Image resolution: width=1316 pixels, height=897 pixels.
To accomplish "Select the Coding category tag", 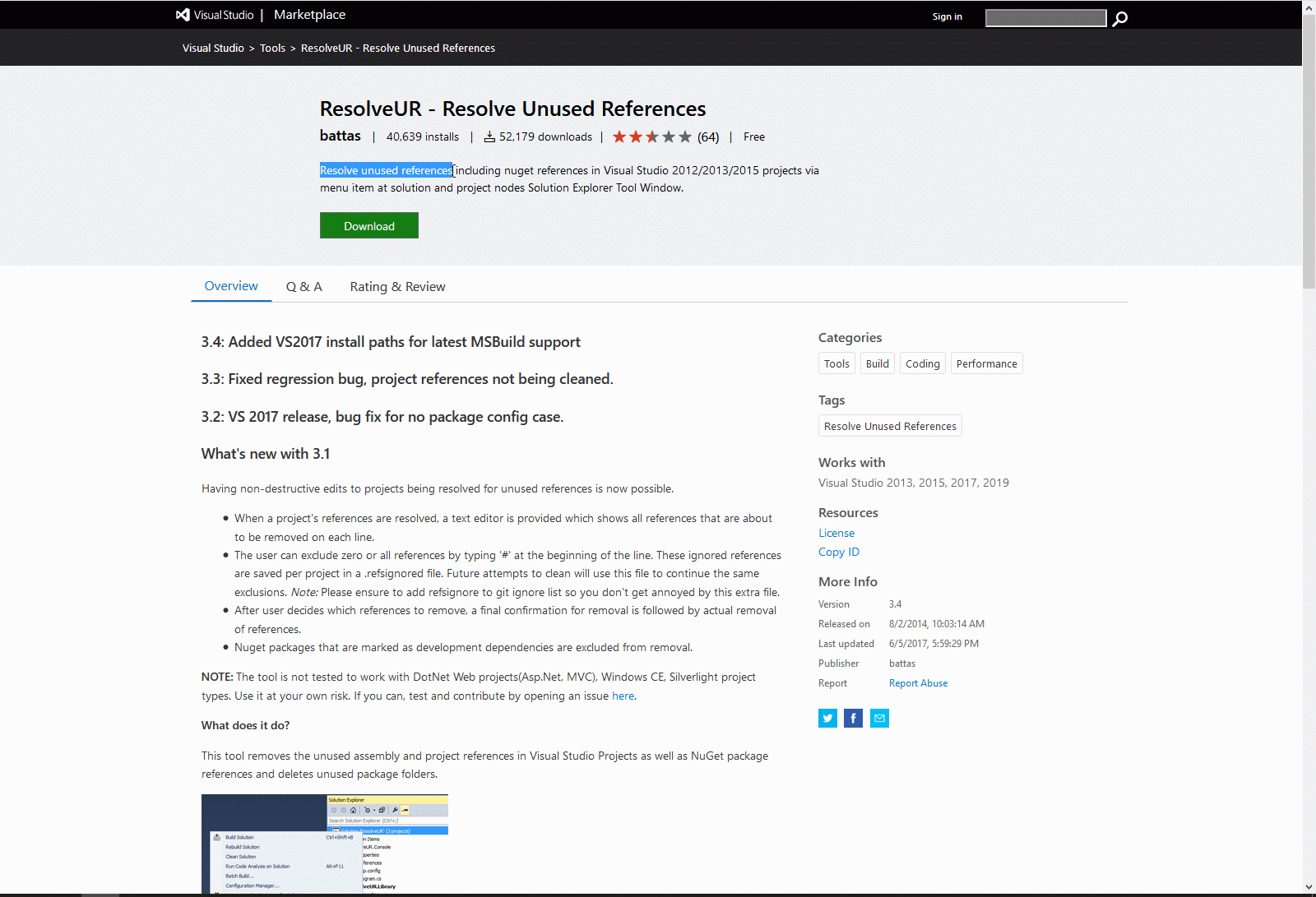I will pos(923,363).
